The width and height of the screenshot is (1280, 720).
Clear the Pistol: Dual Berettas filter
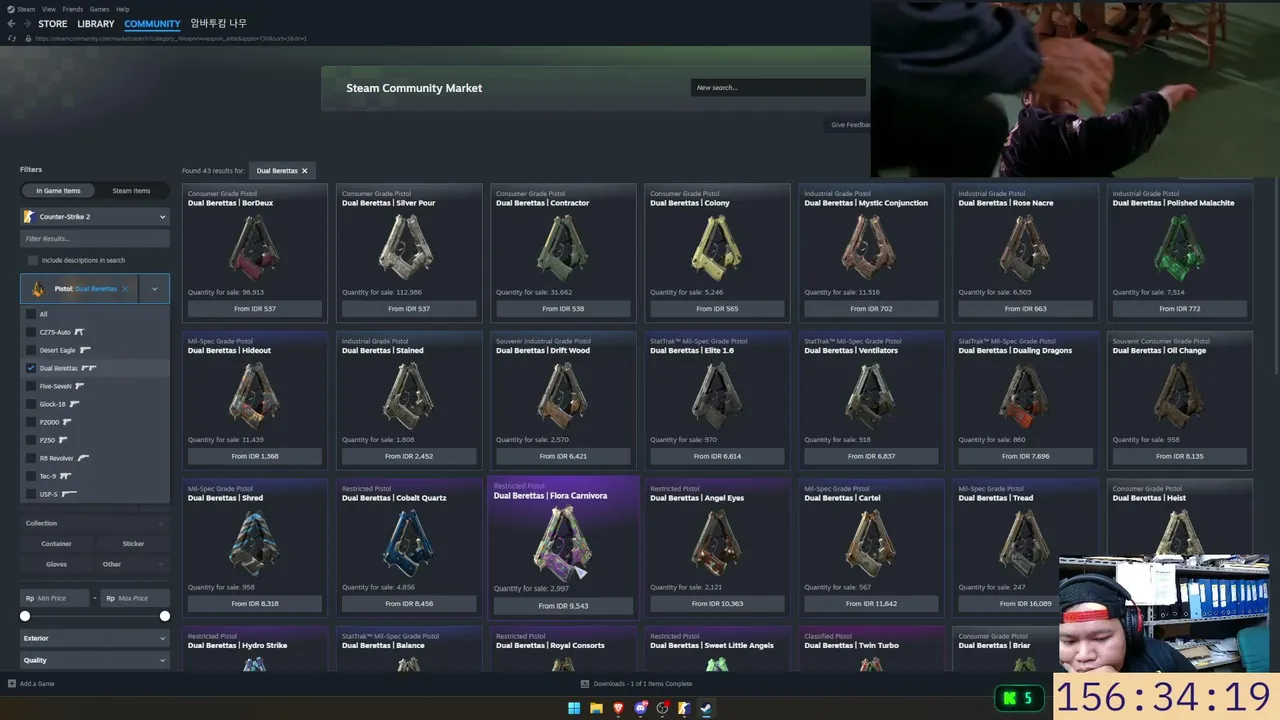click(x=125, y=289)
